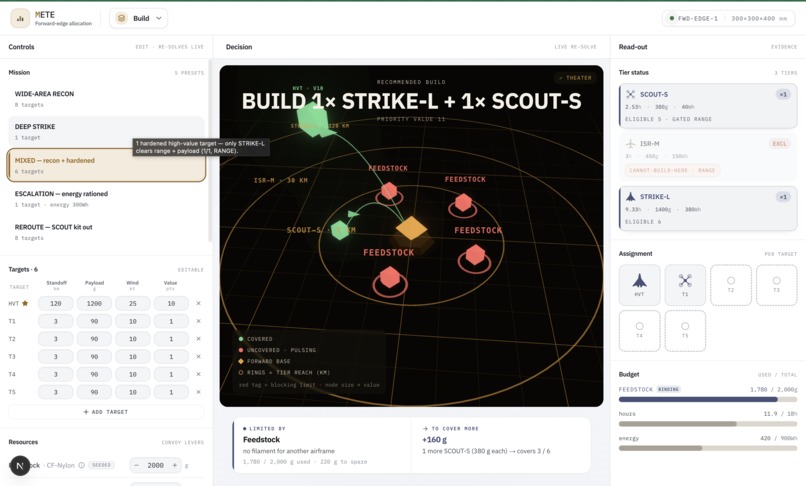Select the DEEP STRIKE mission preset
This screenshot has height=486, width=806.
[106, 132]
